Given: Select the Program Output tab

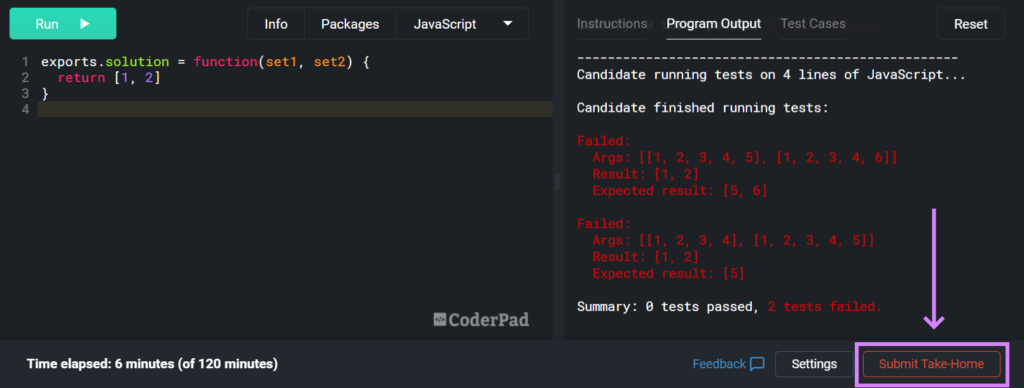Looking at the screenshot, I should [x=714, y=24].
